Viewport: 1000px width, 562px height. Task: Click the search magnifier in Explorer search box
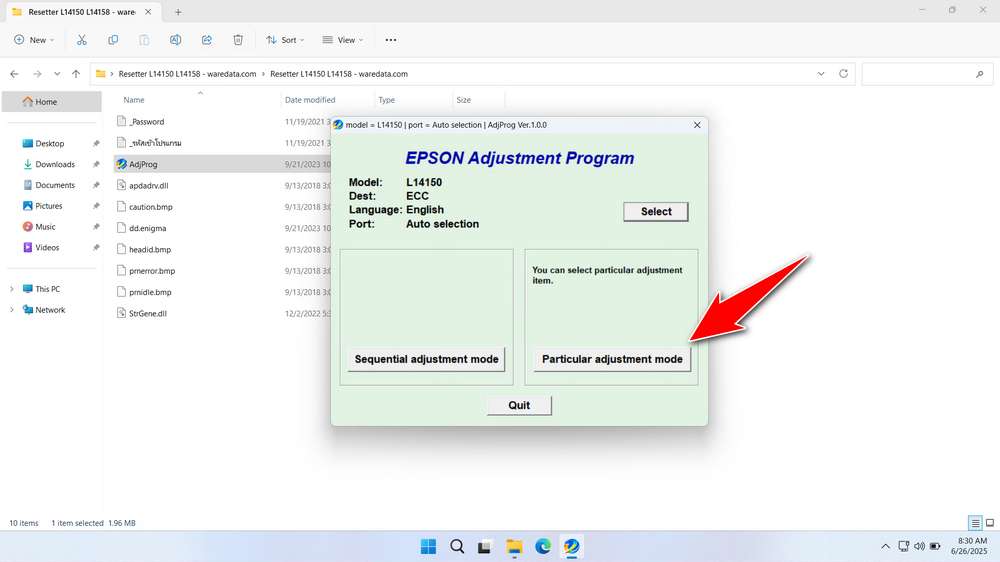[980, 74]
